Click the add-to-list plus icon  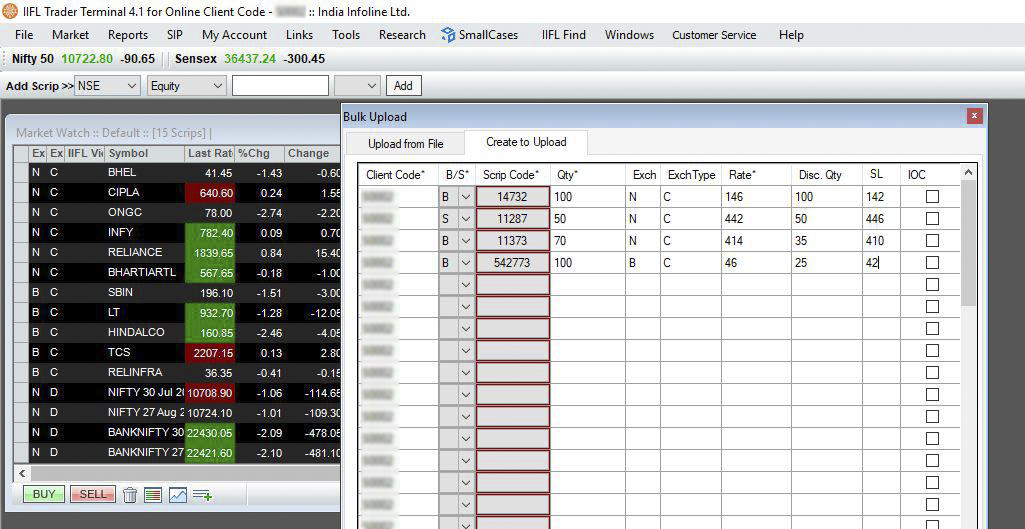click(202, 494)
